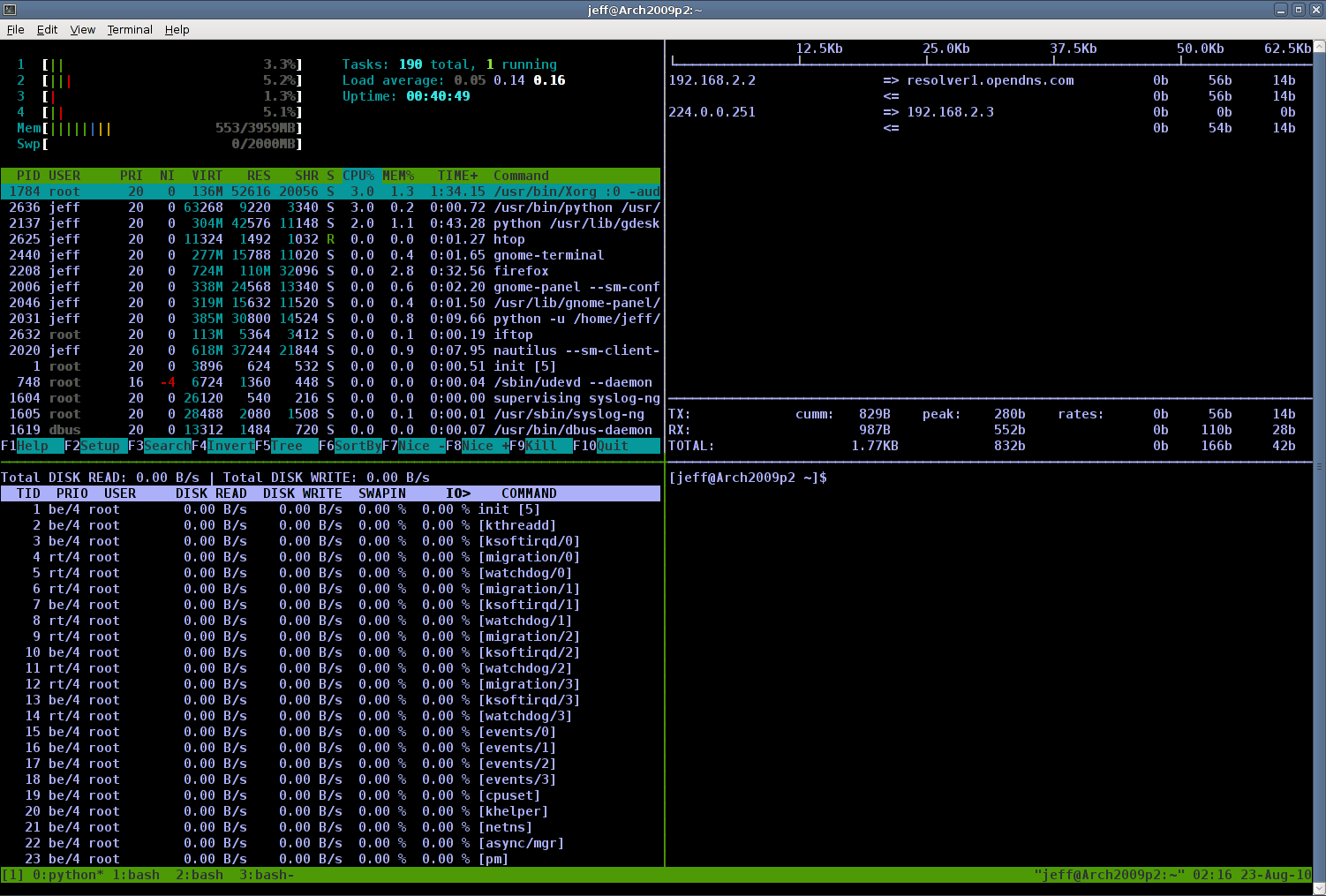Open the Edit menu
This screenshot has width=1326, height=896.
point(47,29)
